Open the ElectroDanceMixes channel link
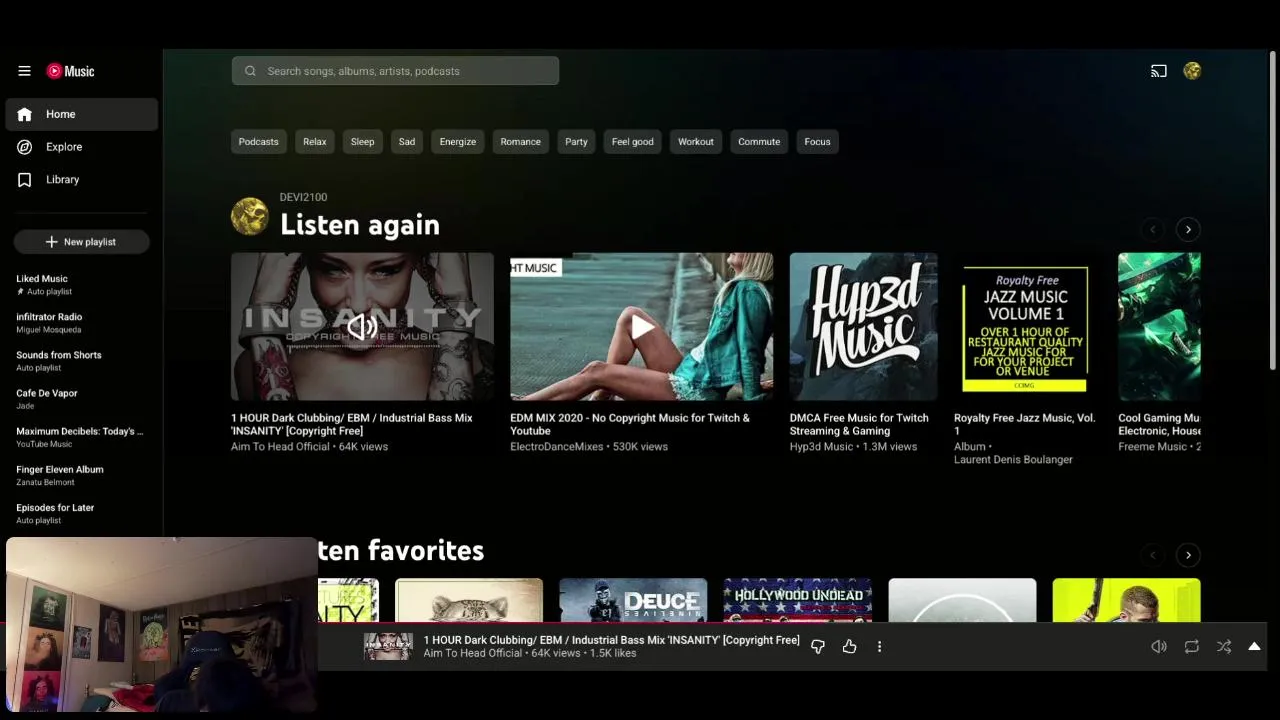The height and width of the screenshot is (720, 1280). pyautogui.click(x=554, y=447)
